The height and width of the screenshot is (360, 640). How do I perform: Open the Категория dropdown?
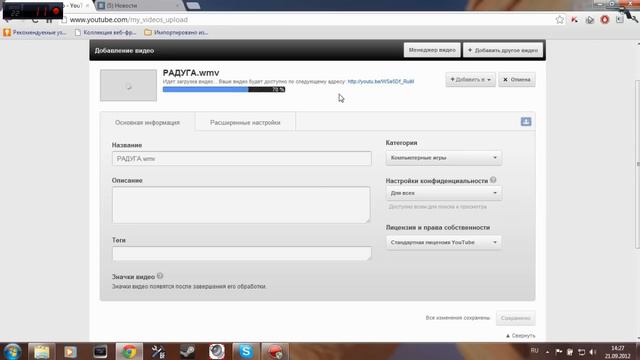coord(444,158)
